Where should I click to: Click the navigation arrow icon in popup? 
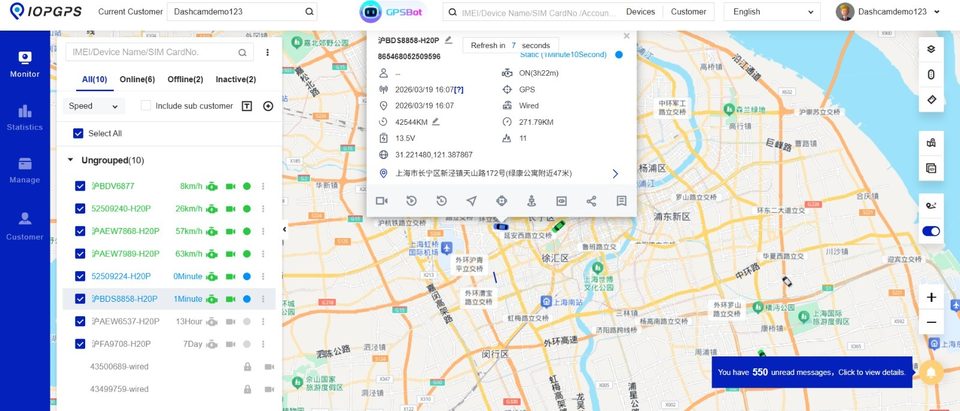click(471, 201)
